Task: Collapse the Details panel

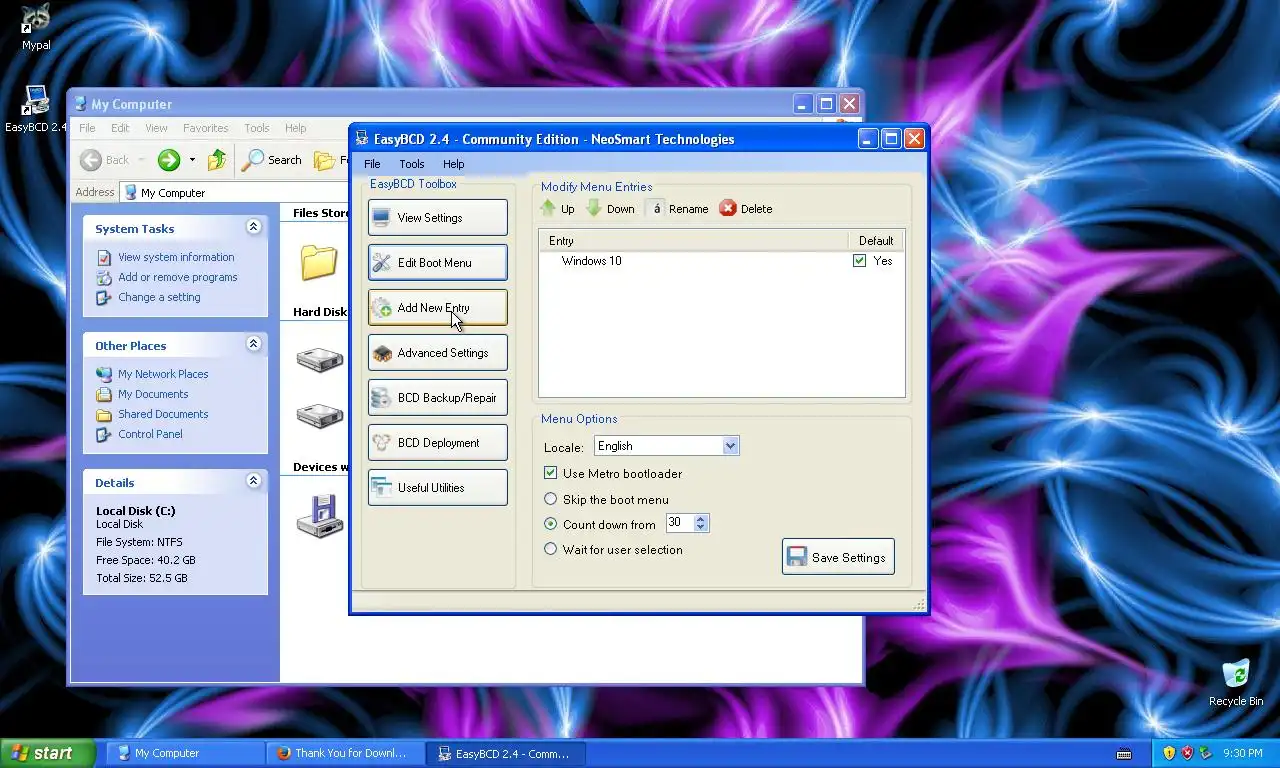Action: click(x=253, y=482)
